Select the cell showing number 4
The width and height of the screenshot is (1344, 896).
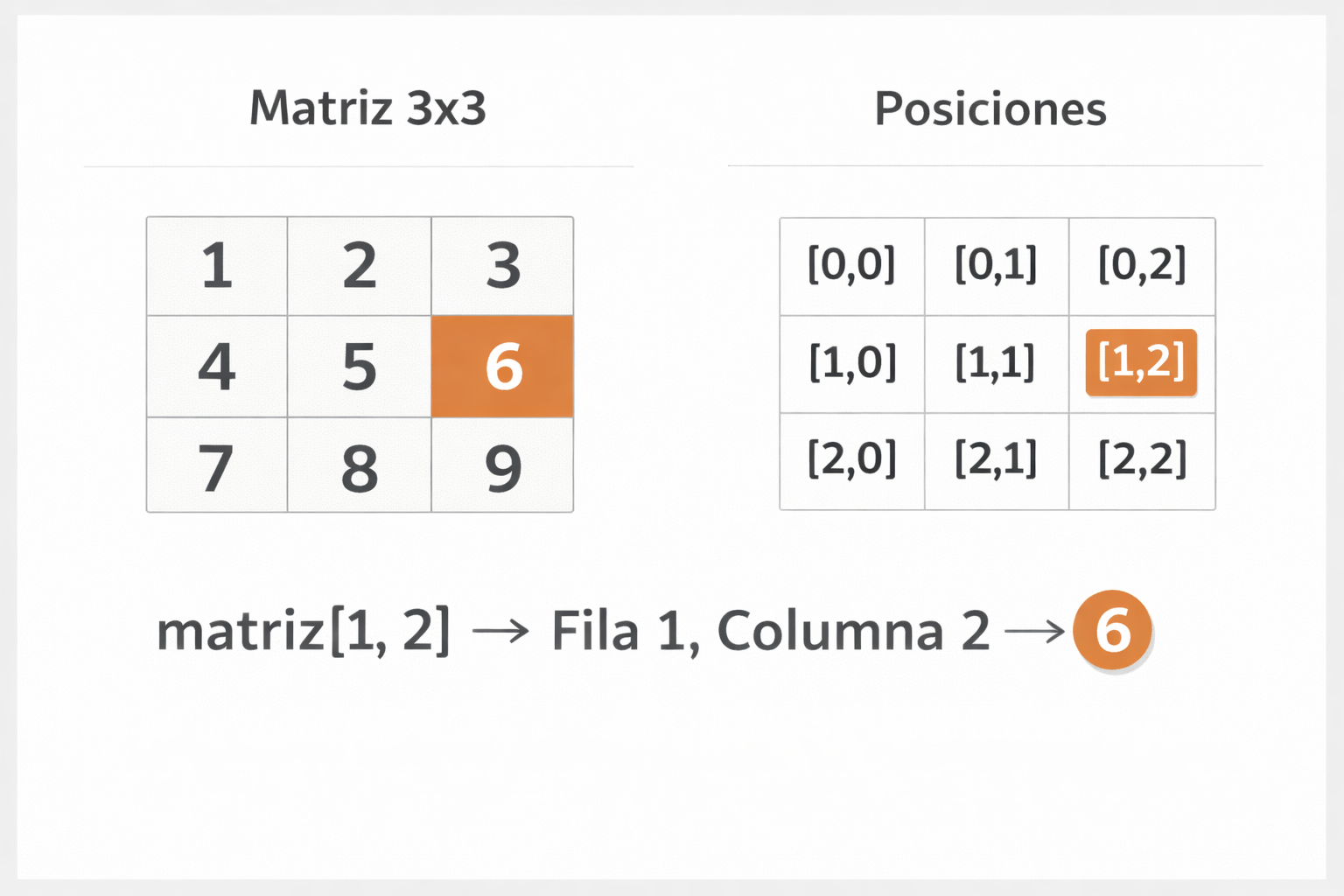coord(217,366)
